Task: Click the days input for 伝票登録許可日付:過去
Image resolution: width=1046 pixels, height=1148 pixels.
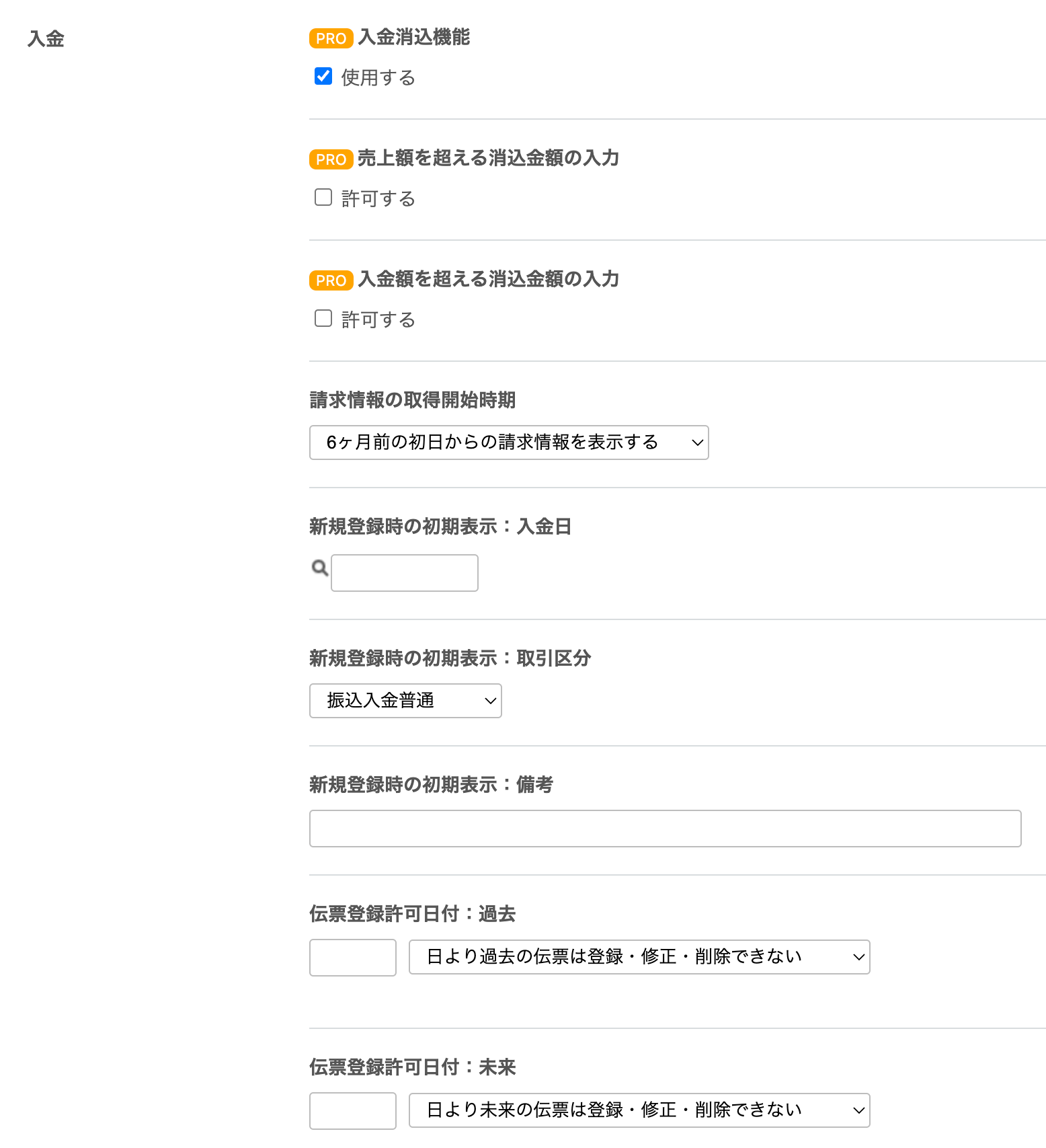Action: point(353,958)
